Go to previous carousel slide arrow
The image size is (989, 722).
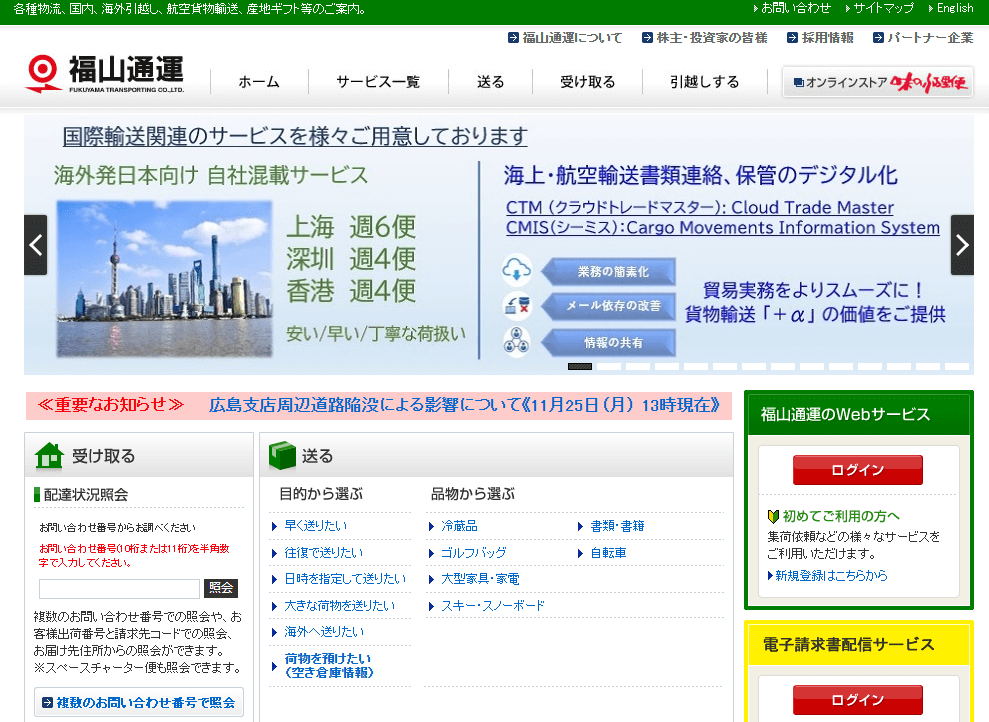[x=35, y=245]
